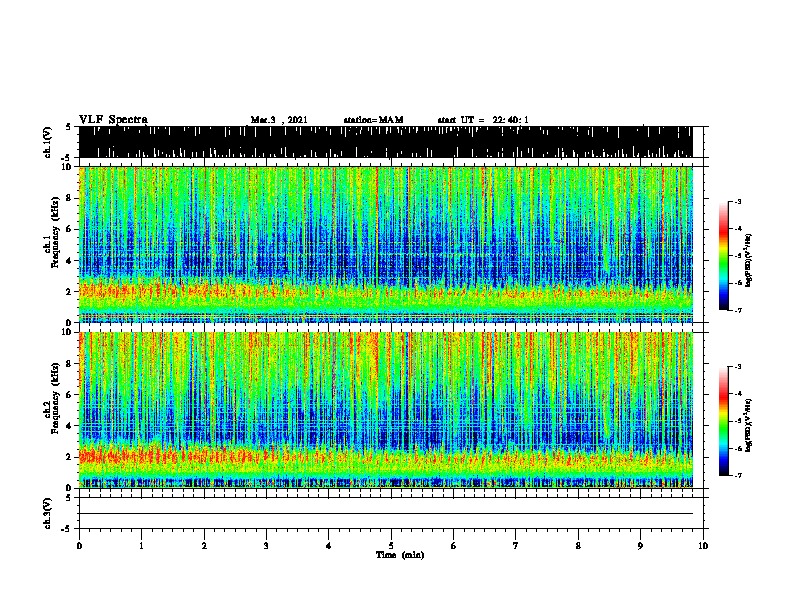Click the "ch.1(V)" waveform axis label
The width and height of the screenshot is (792, 612).
tap(47, 142)
